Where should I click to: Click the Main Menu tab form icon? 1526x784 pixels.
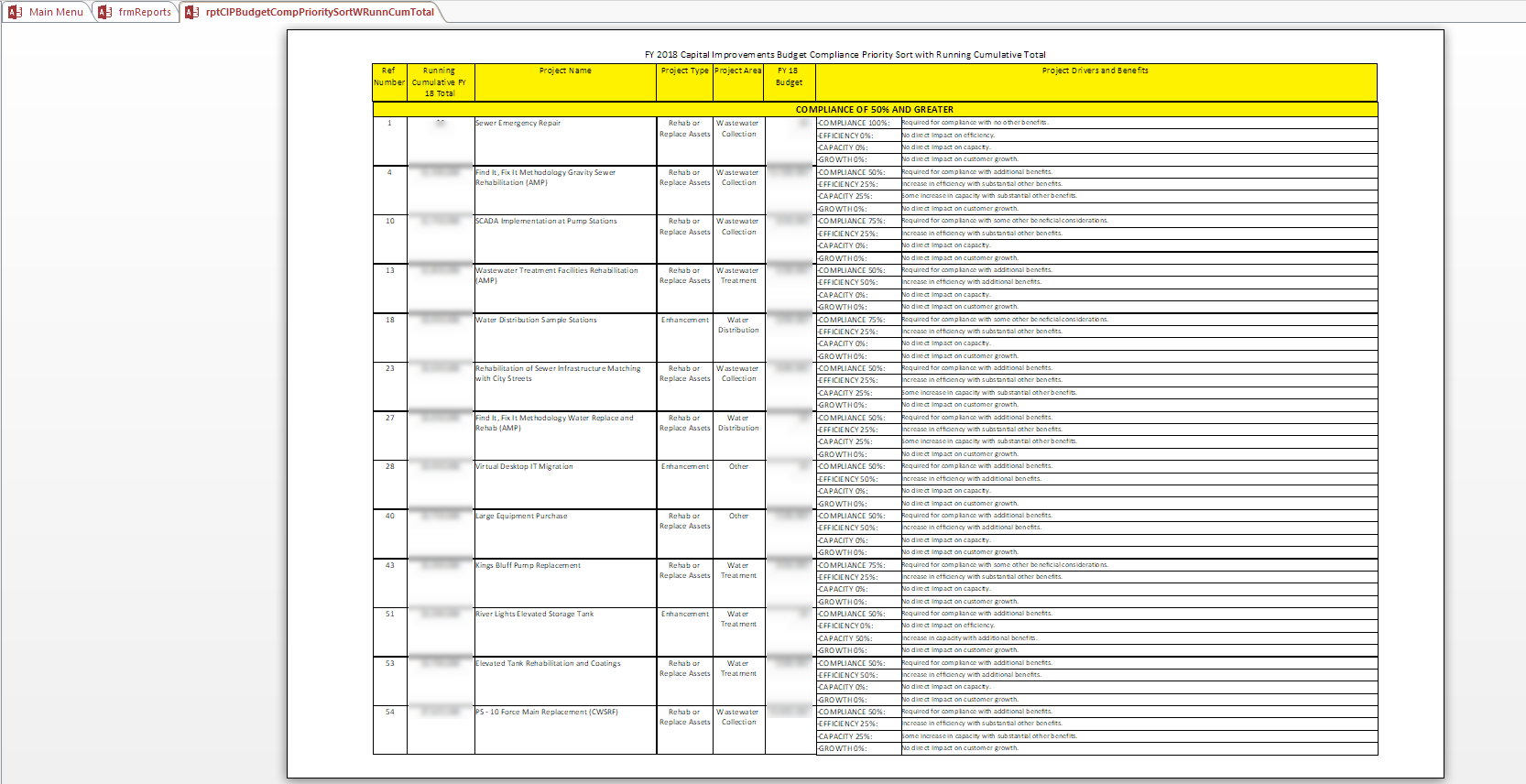(15, 12)
